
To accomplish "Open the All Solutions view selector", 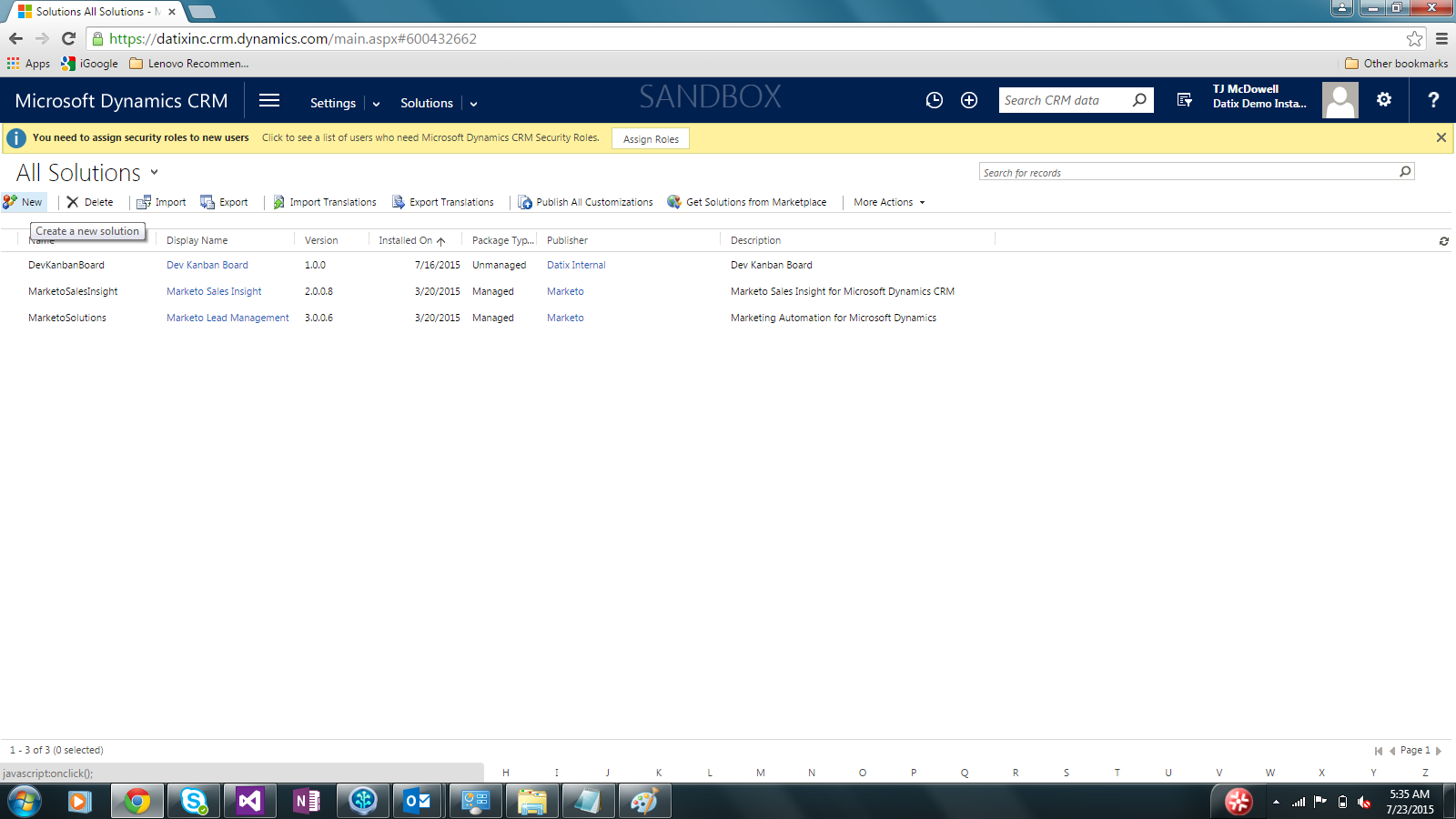I will point(154,172).
